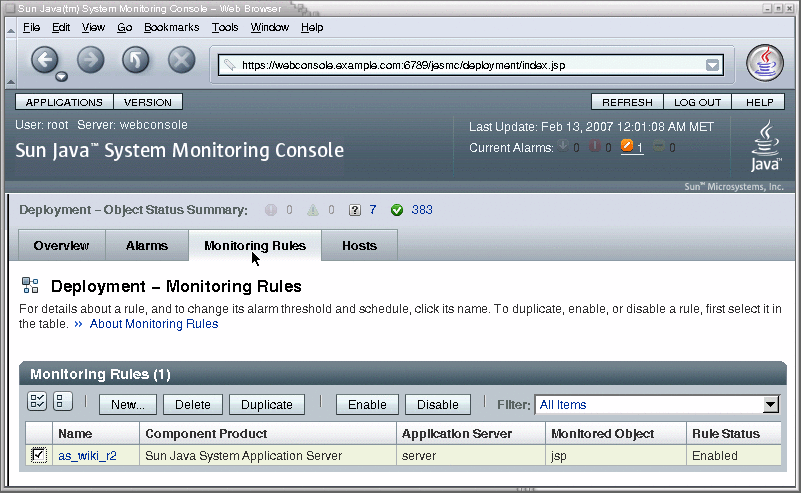
Task: Click the Disable button
Action: [438, 405]
